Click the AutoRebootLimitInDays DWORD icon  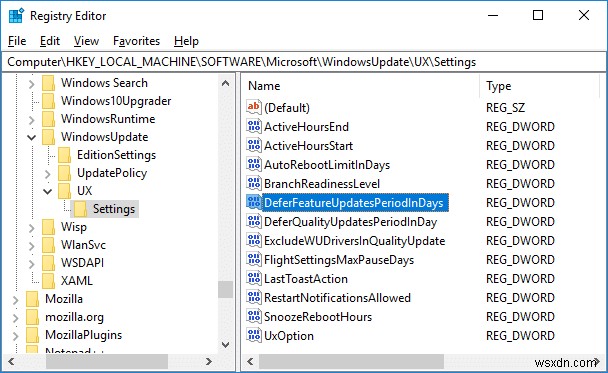[x=254, y=164]
